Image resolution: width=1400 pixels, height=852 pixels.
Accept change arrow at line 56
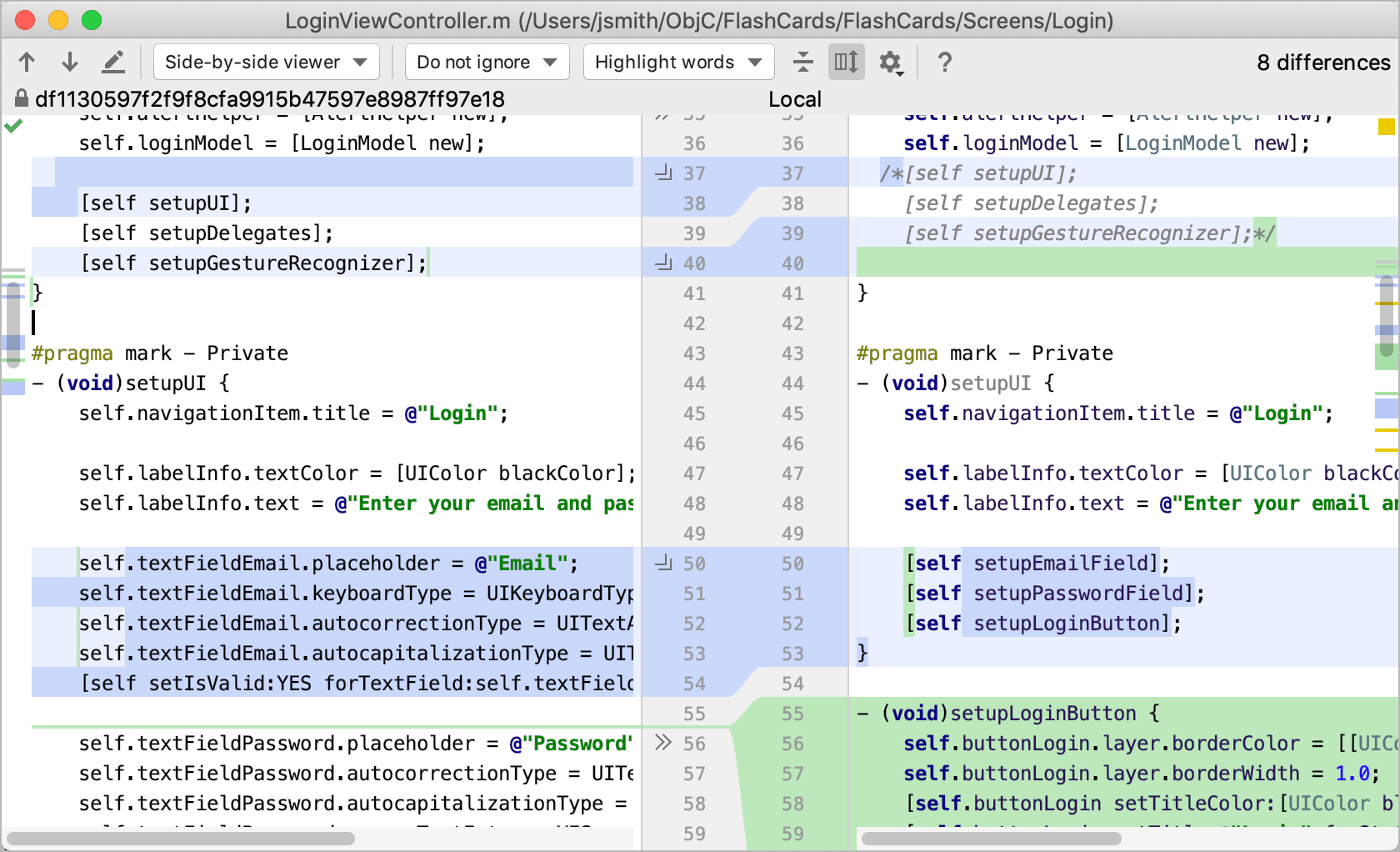tap(662, 743)
